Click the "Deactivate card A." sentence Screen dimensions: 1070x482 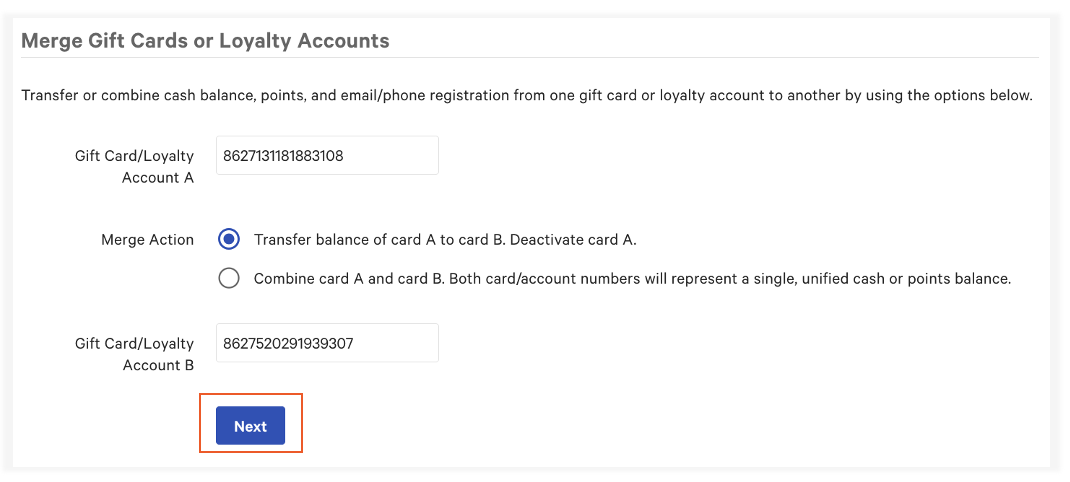click(x=579, y=240)
